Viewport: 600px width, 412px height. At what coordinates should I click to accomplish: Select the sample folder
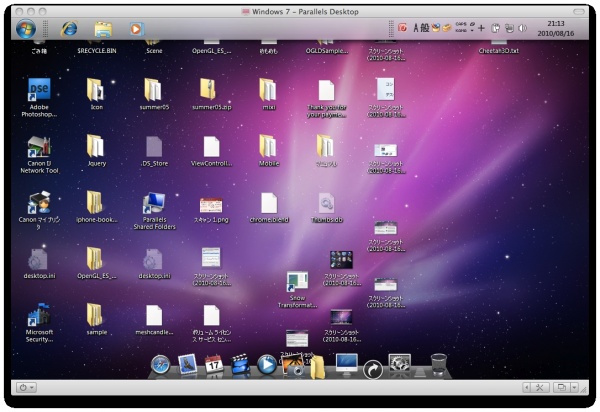click(95, 315)
